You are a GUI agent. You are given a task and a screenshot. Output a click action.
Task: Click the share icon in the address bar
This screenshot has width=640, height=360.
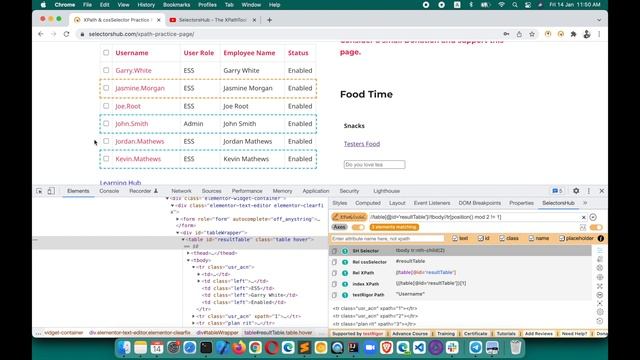[x=519, y=34]
